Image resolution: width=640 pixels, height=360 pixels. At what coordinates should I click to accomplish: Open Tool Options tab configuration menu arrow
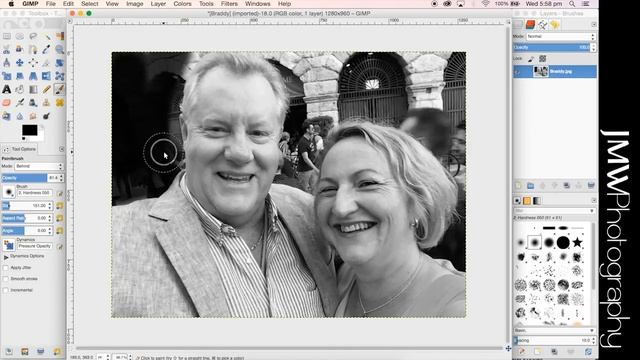[x=62, y=149]
